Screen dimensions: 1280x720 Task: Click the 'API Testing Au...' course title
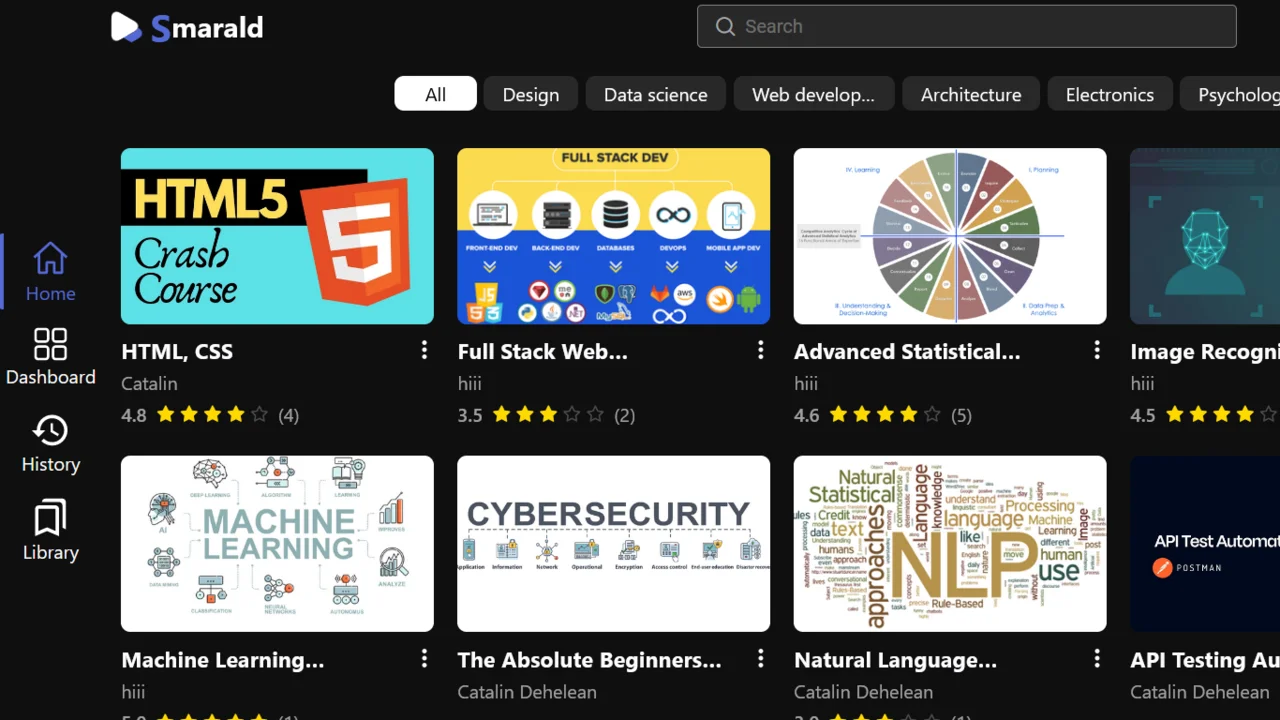(1205, 660)
